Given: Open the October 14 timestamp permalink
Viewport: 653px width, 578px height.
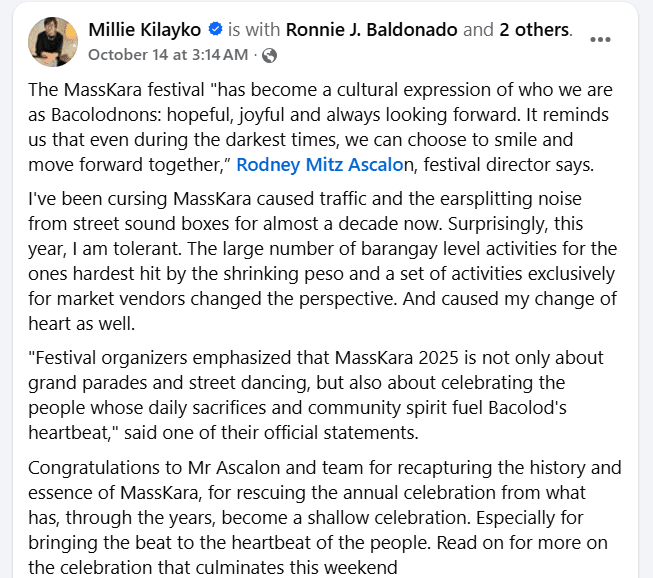Looking at the screenshot, I should (166, 54).
